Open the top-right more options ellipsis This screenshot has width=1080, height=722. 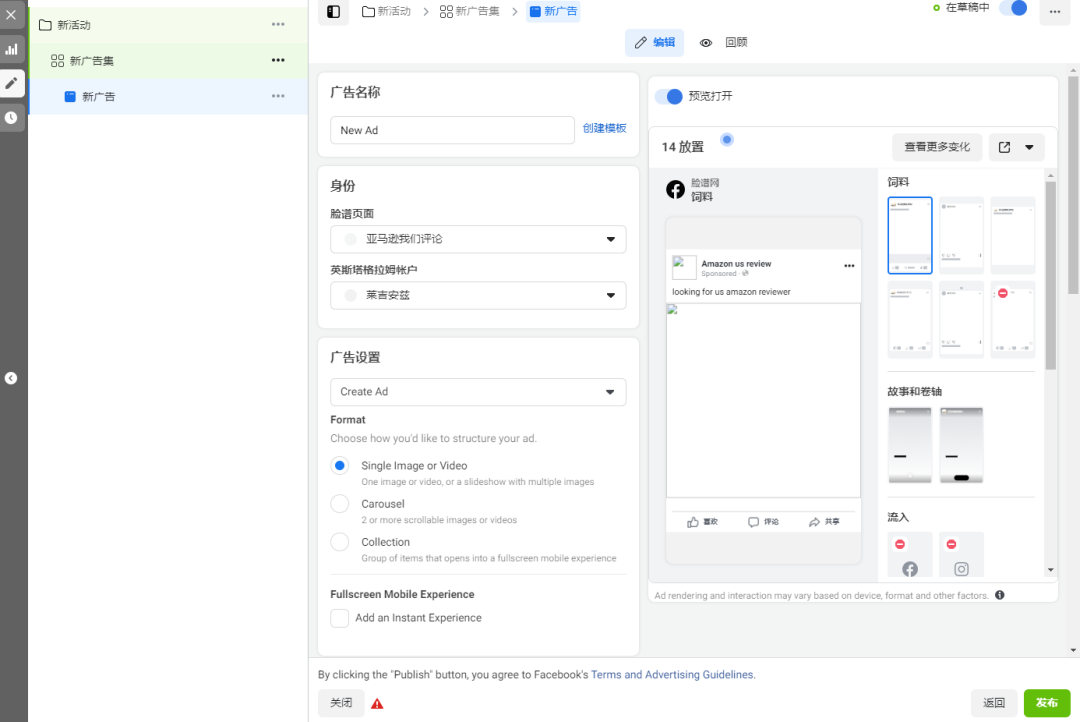[1055, 12]
